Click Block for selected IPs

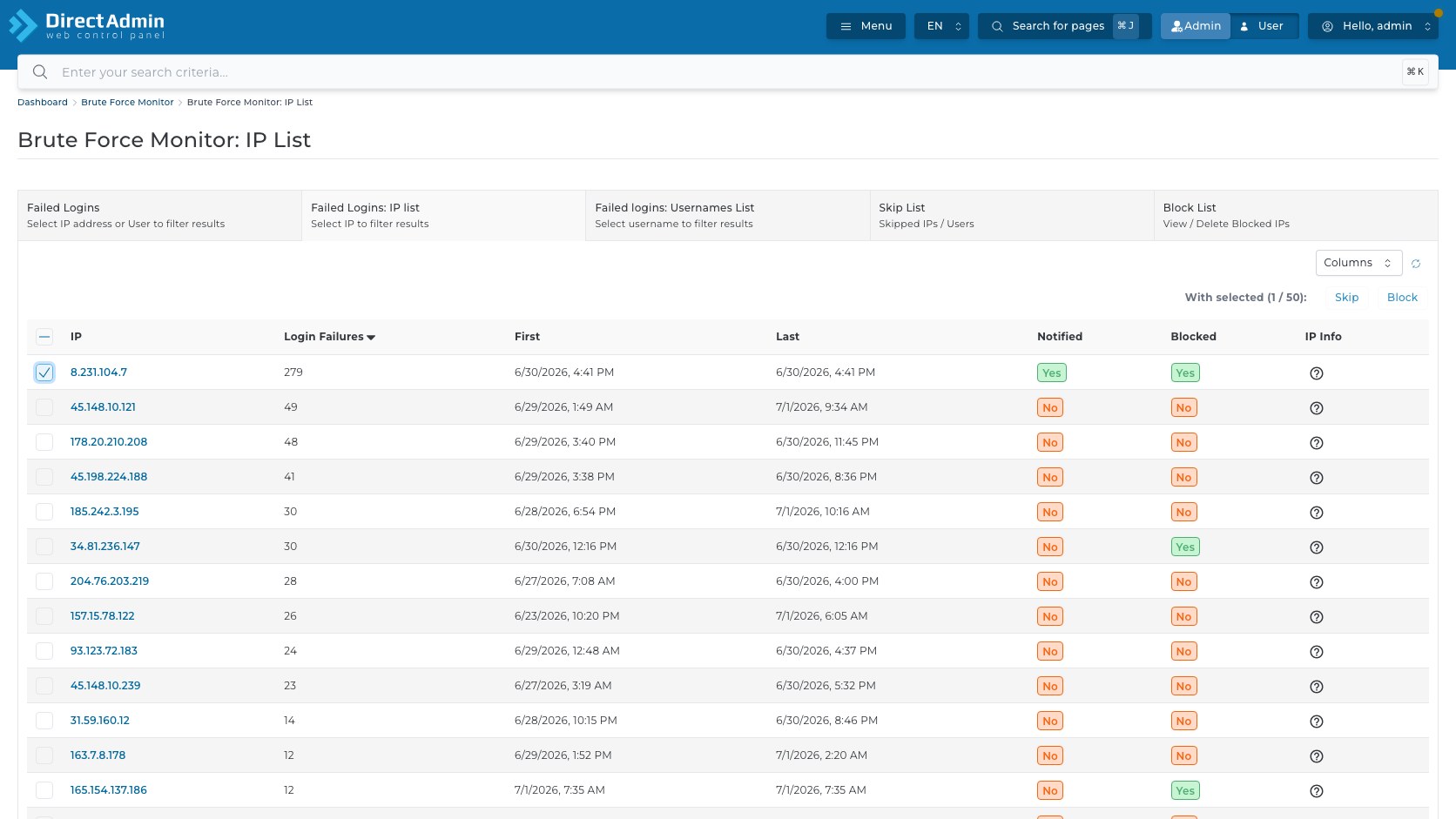tap(1402, 298)
